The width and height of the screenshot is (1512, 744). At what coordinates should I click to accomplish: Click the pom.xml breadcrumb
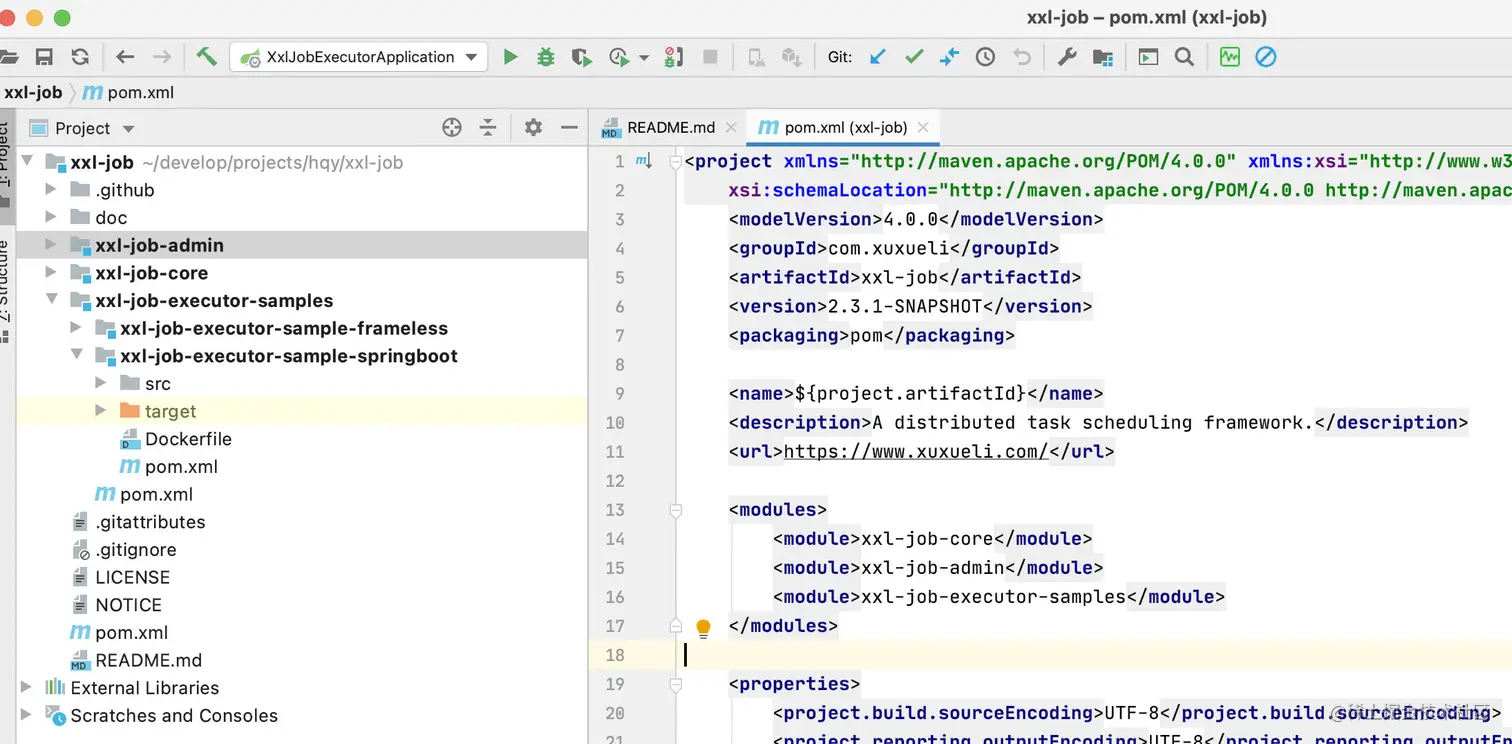click(x=128, y=92)
